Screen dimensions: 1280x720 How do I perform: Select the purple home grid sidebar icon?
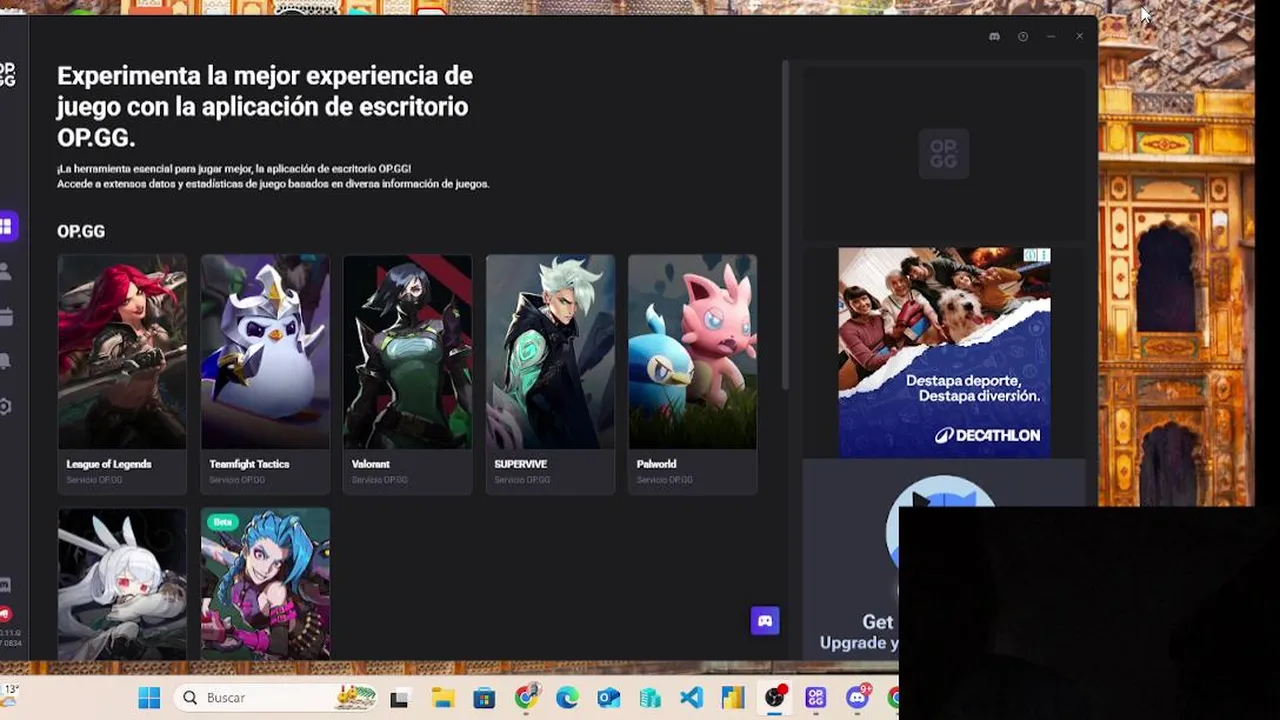pos(6,226)
